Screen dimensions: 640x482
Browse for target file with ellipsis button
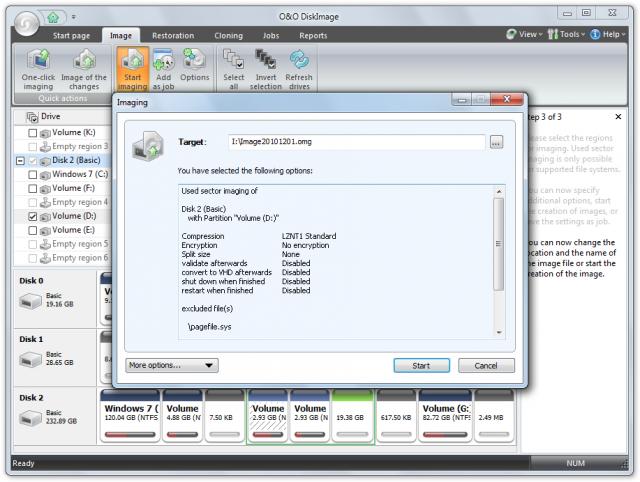click(496, 142)
